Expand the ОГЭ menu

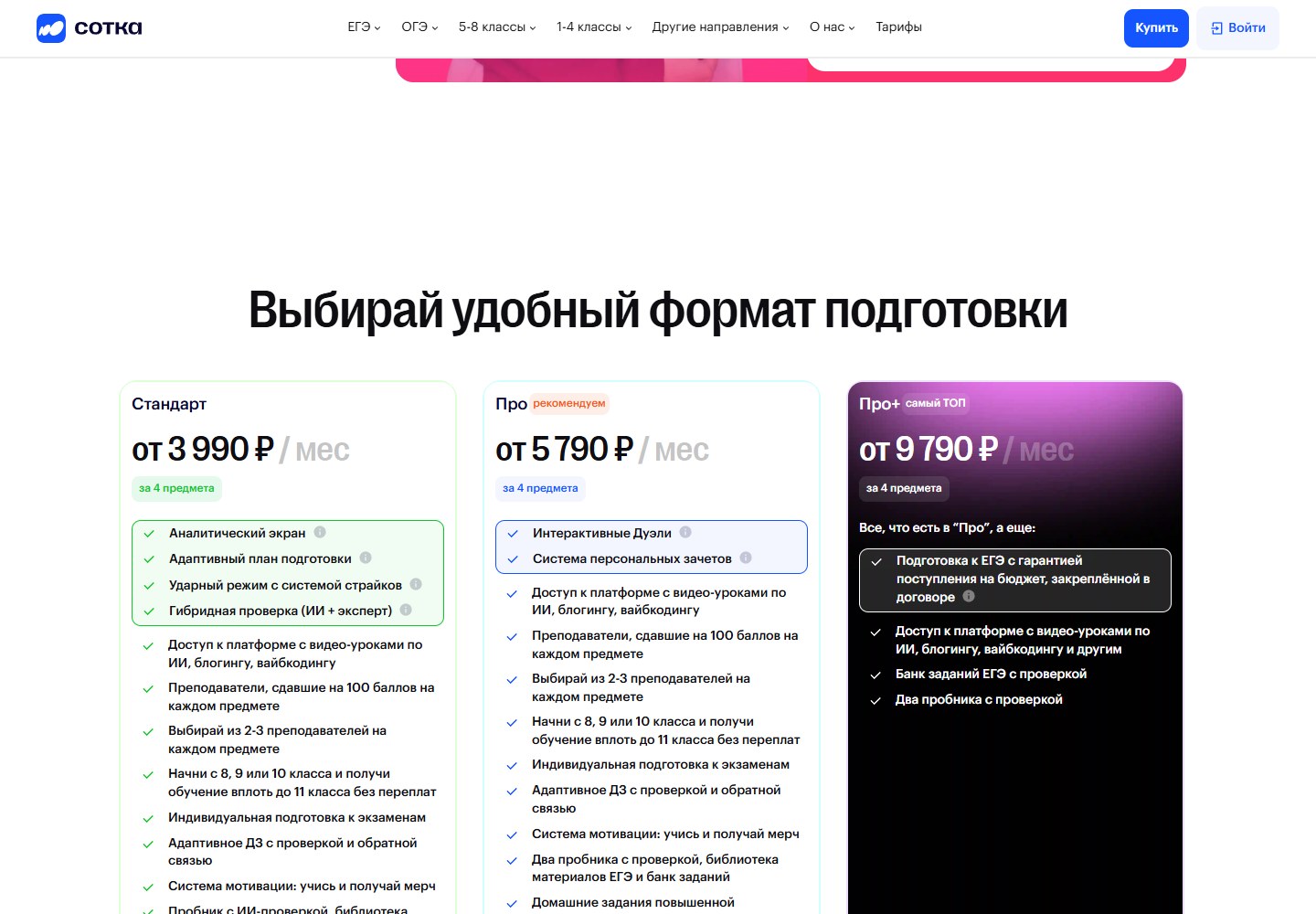[x=419, y=27]
